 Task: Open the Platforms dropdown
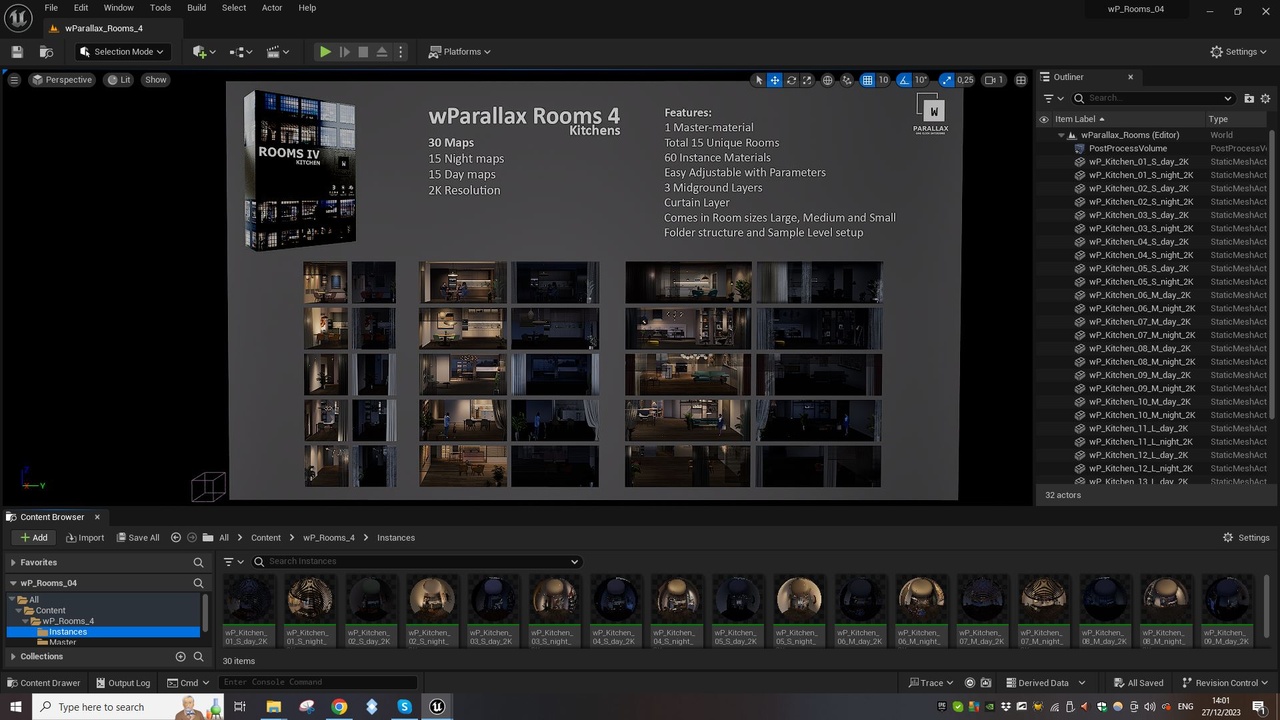tap(460, 52)
